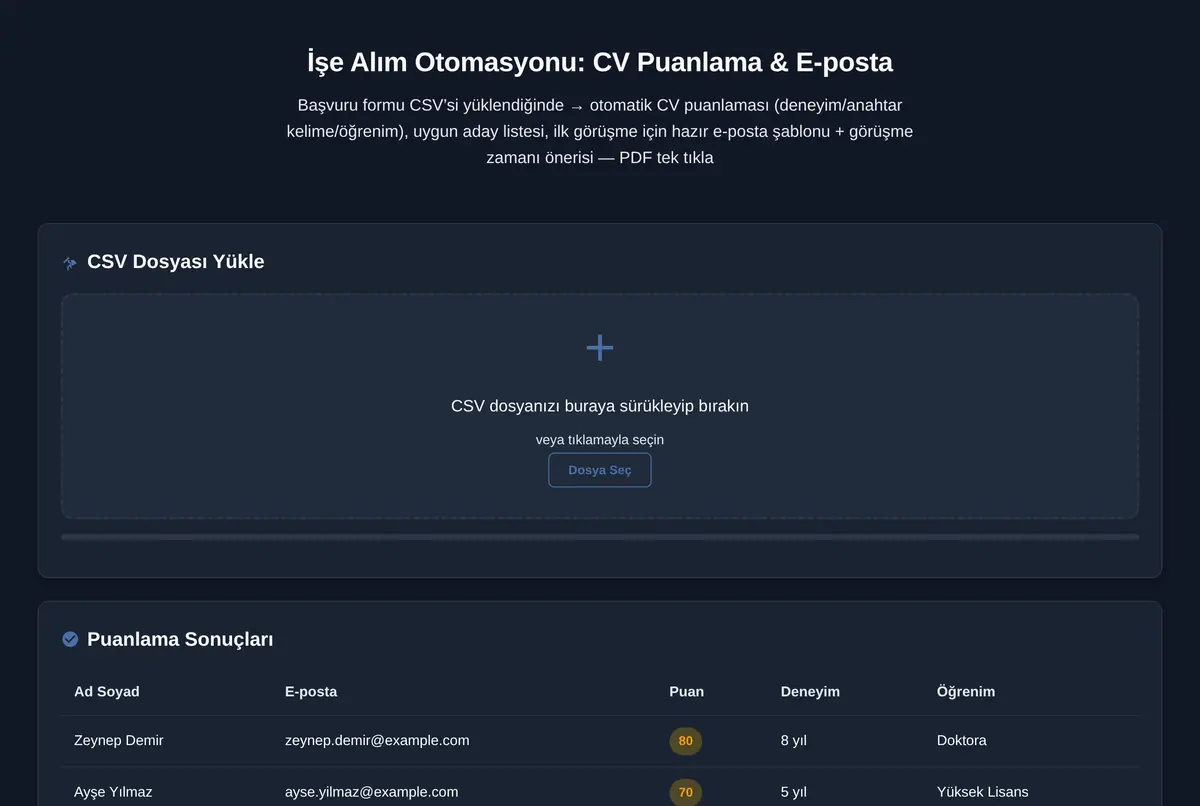Click ayse.yilmaz@example.com email cell
1200x806 pixels.
click(x=372, y=792)
